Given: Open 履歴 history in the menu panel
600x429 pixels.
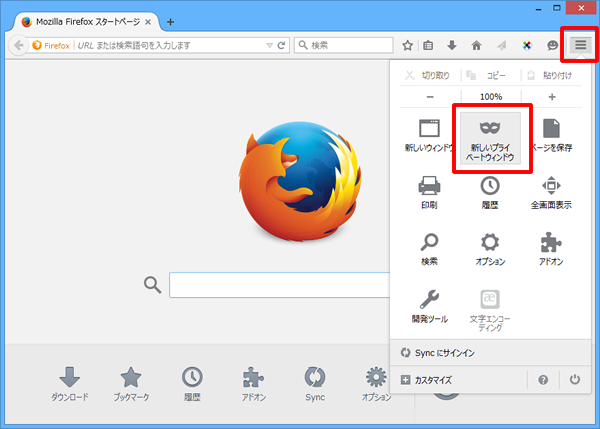Looking at the screenshot, I should pos(490,192).
